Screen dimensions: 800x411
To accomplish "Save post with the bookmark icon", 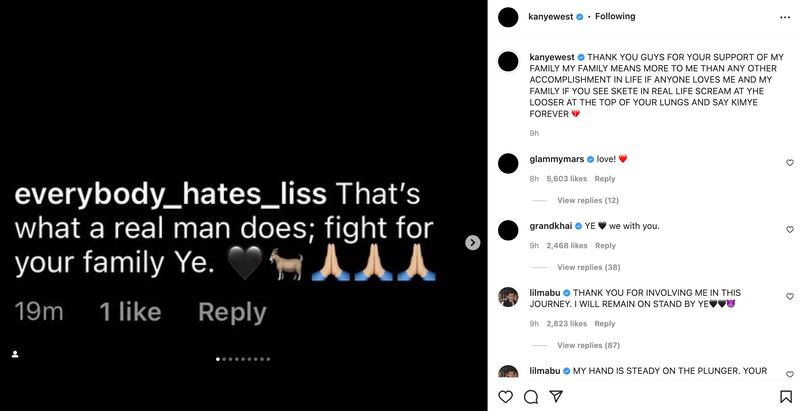I will pos(785,396).
